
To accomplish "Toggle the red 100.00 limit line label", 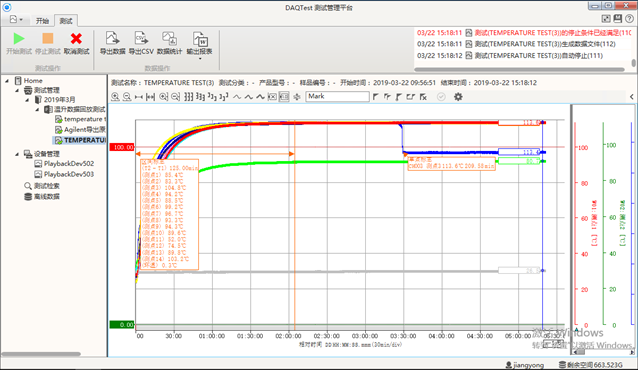I will [x=122, y=147].
